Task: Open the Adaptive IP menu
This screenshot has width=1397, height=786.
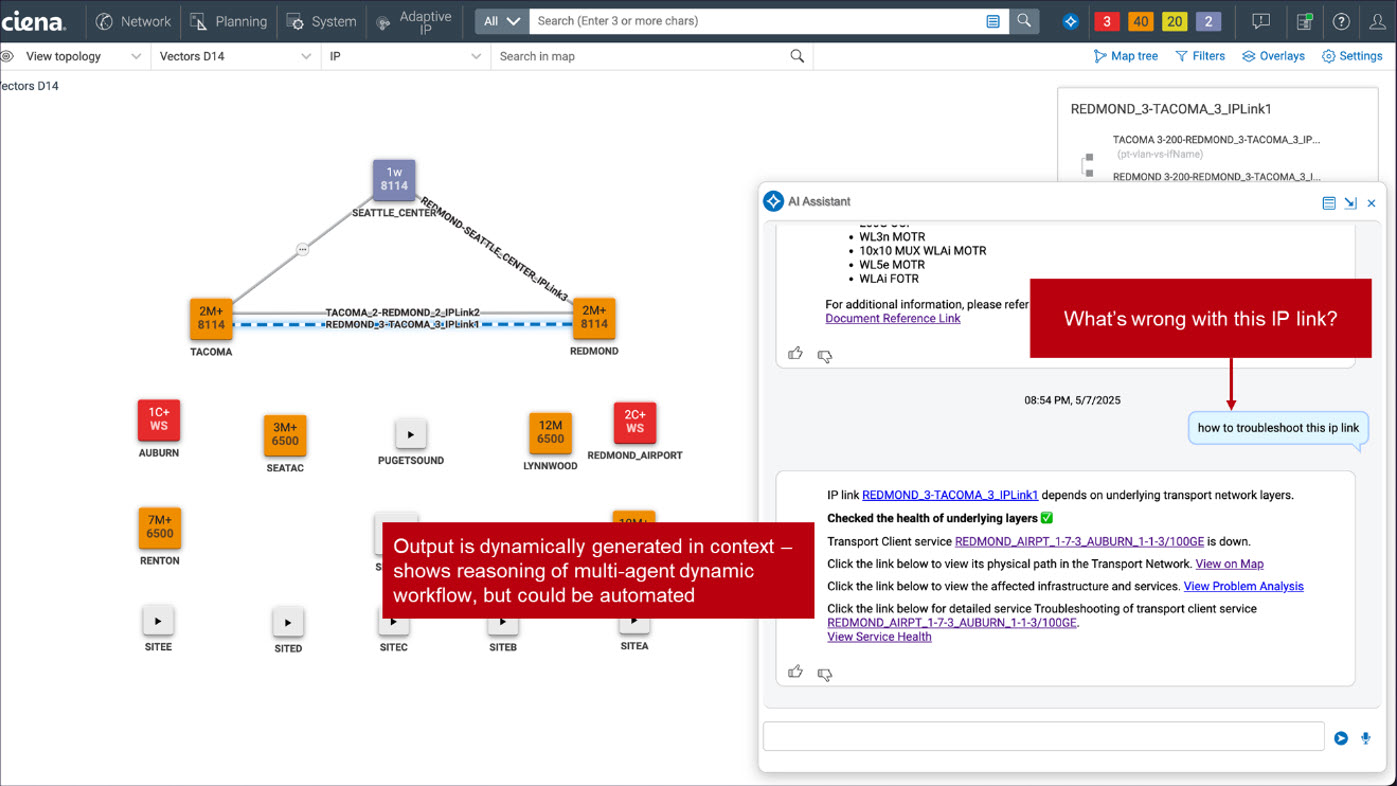Action: pyautogui.click(x=412, y=21)
